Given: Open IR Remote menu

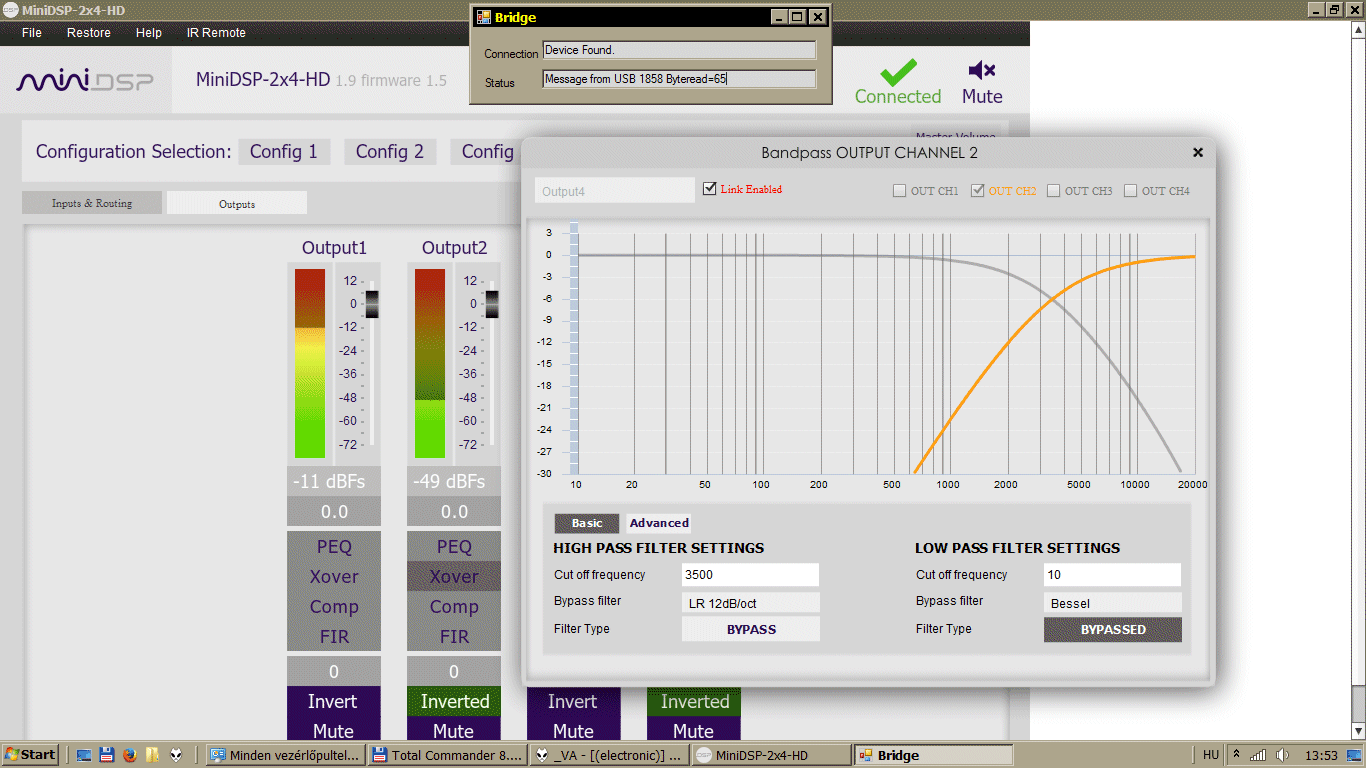Looking at the screenshot, I should [216, 33].
